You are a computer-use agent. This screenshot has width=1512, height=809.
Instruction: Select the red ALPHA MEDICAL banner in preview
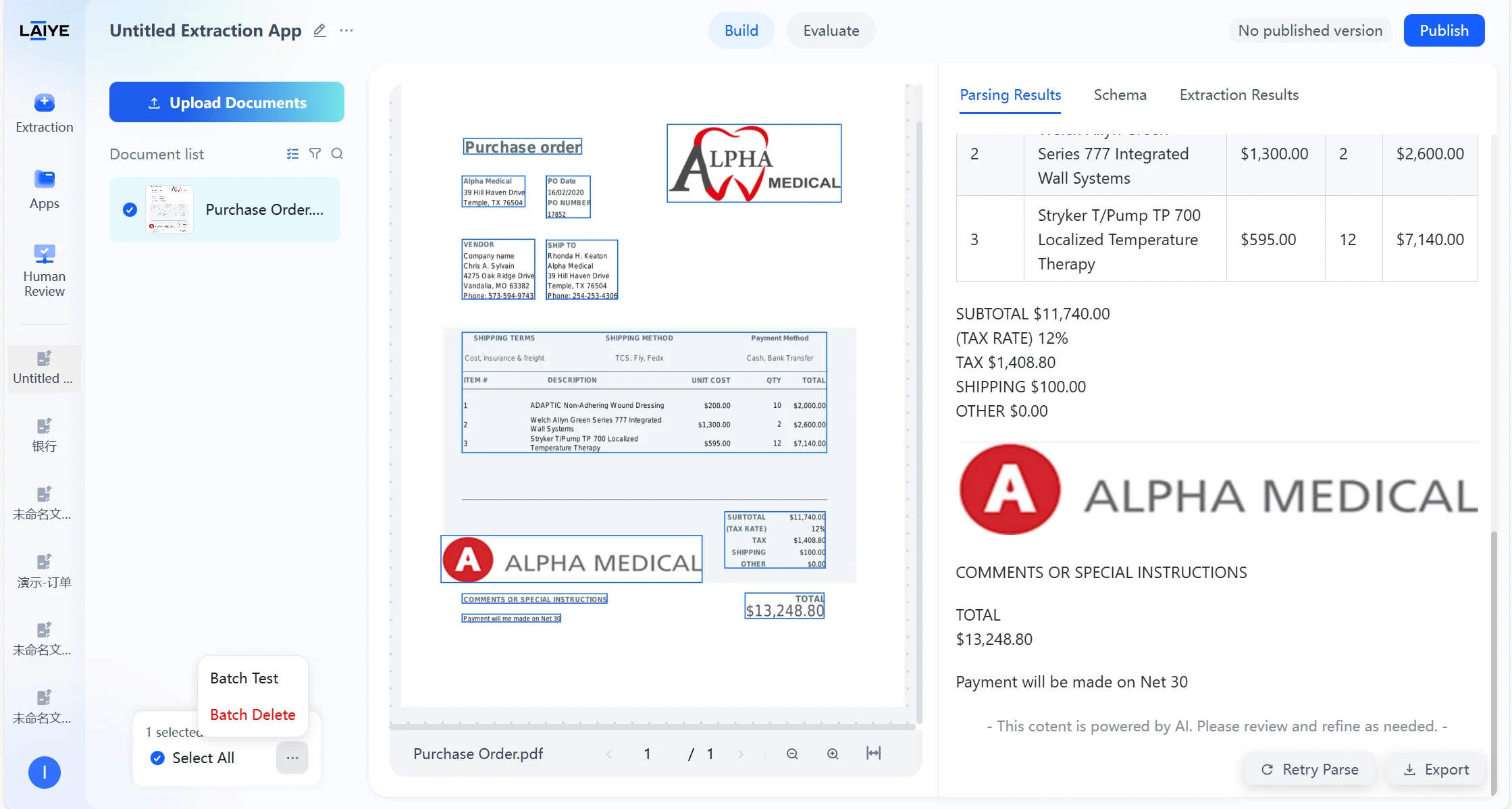coord(571,559)
